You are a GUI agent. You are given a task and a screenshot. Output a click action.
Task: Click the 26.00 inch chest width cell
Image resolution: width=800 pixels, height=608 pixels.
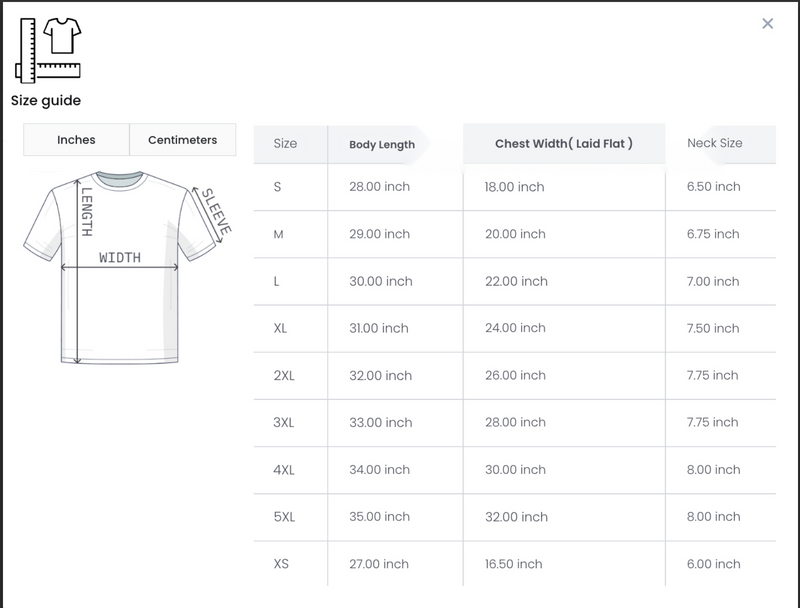[x=515, y=376]
